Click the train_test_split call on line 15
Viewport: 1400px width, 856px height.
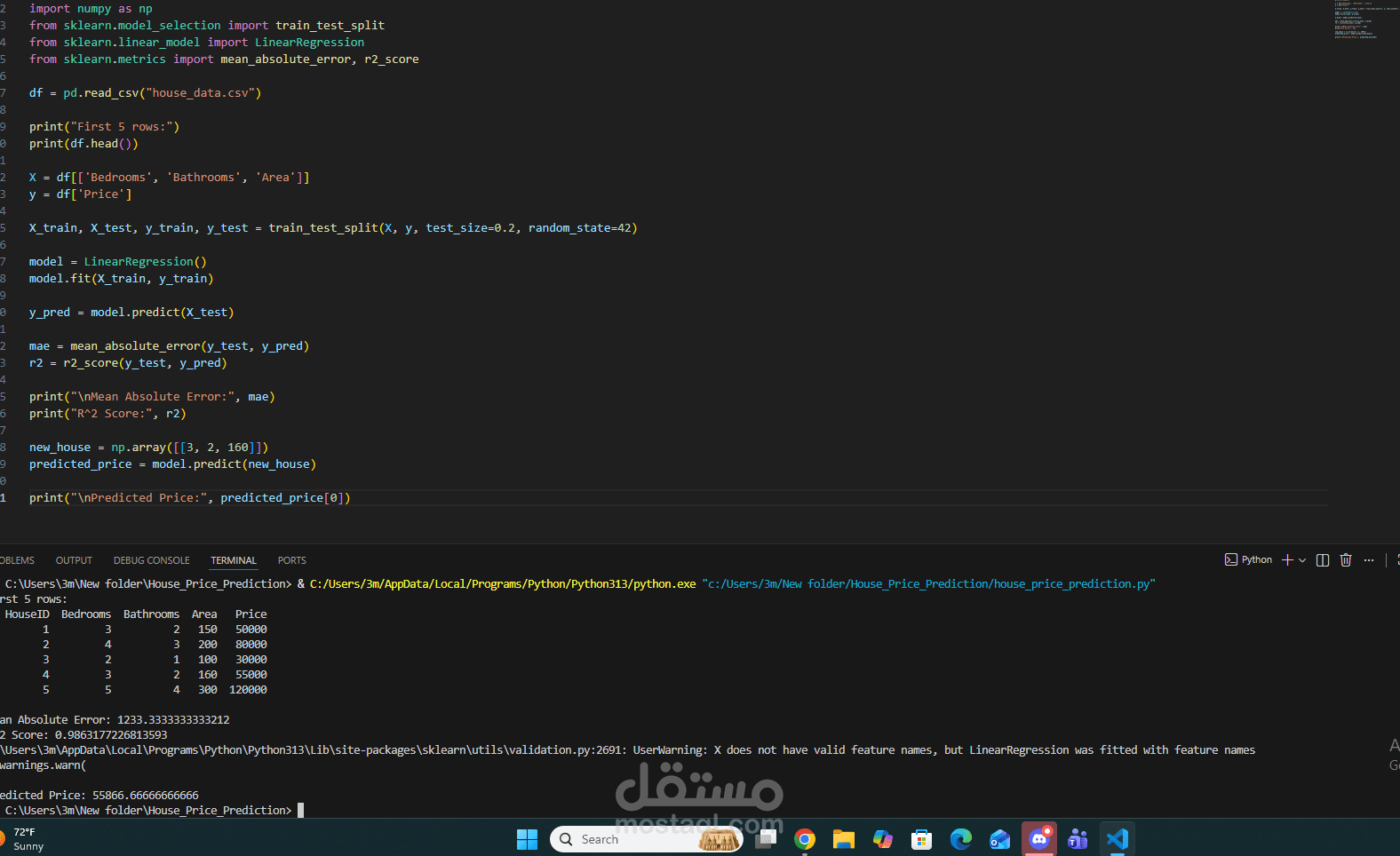point(453,228)
